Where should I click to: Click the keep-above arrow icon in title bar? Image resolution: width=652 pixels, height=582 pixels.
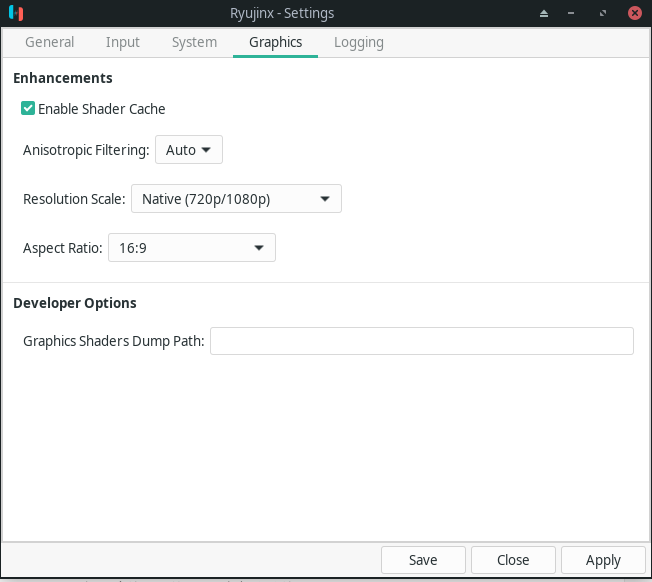[544, 14]
